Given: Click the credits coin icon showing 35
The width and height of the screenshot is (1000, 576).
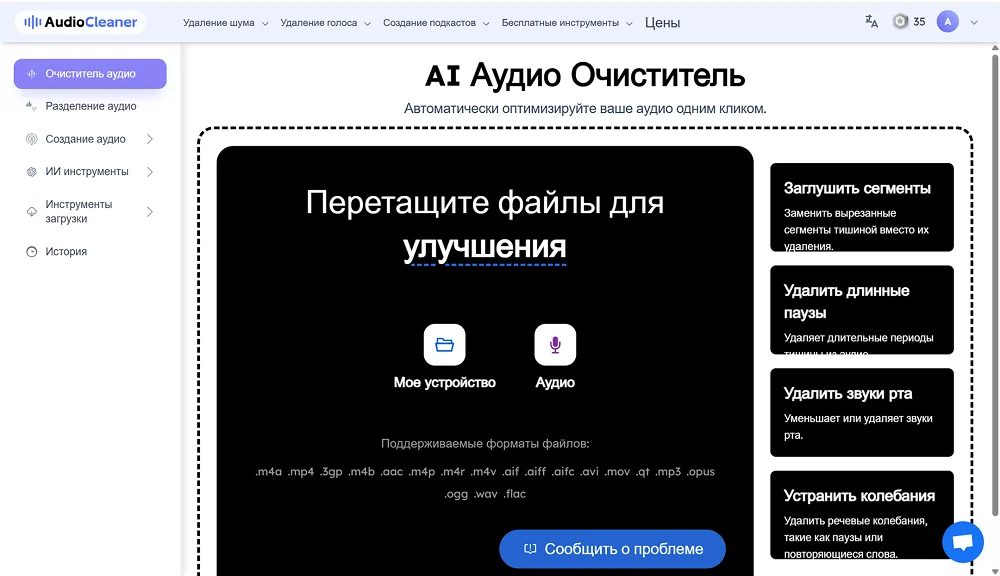Looking at the screenshot, I should (x=900, y=22).
